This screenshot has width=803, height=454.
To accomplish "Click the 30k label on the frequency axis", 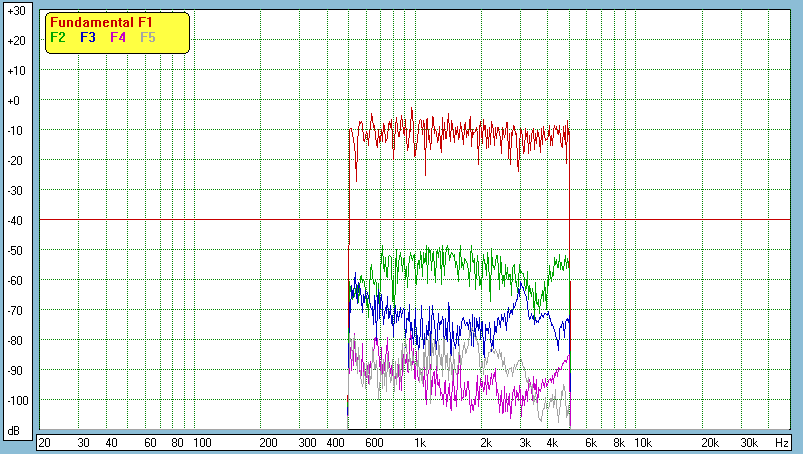I will (x=751, y=442).
